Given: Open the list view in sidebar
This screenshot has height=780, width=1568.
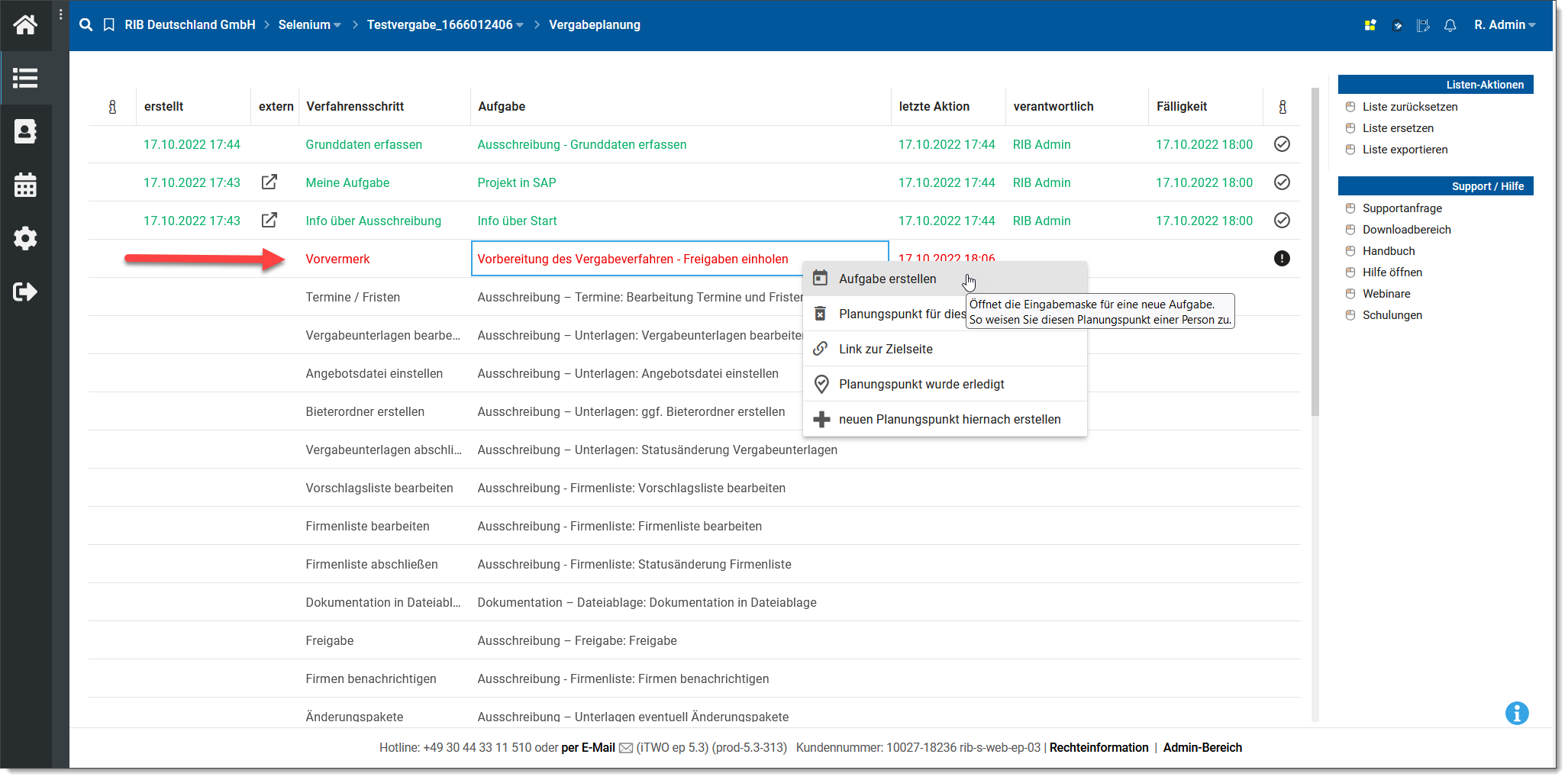Looking at the screenshot, I should [25, 78].
